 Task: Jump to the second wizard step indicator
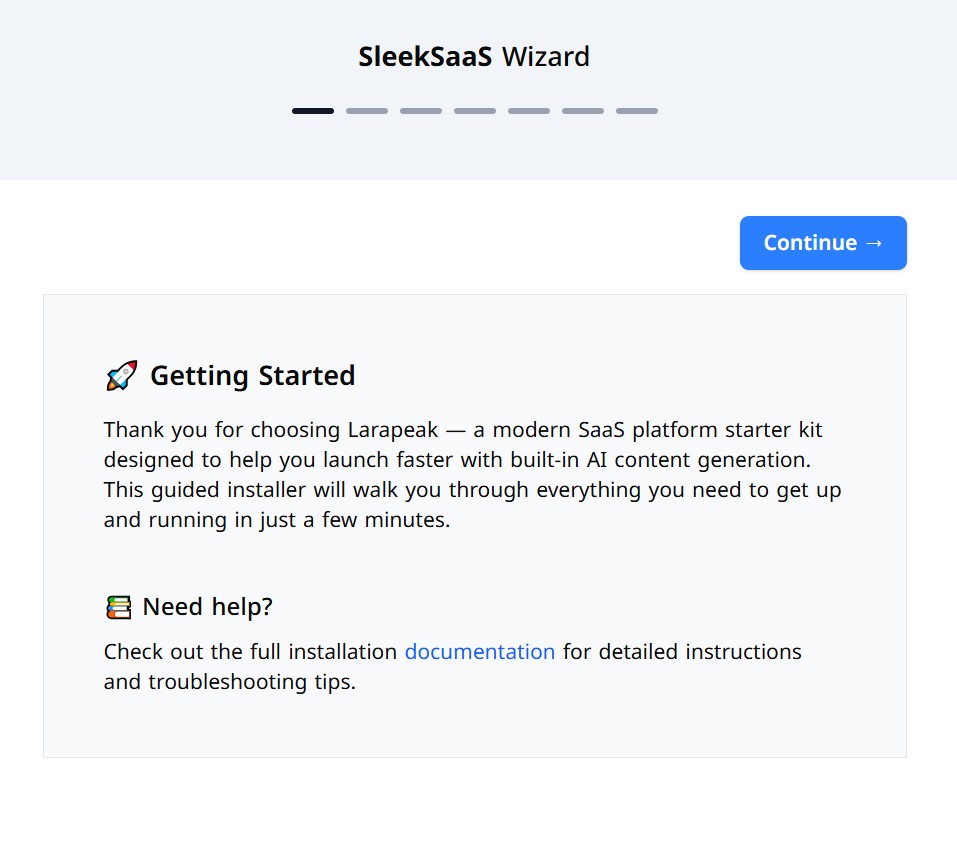(x=367, y=111)
